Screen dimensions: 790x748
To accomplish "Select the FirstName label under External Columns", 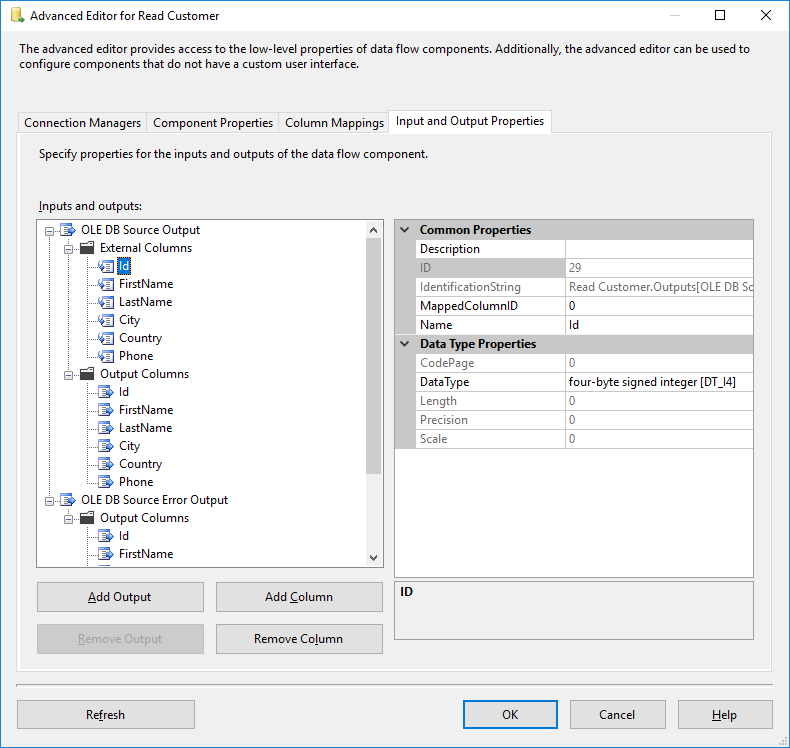I will (146, 284).
